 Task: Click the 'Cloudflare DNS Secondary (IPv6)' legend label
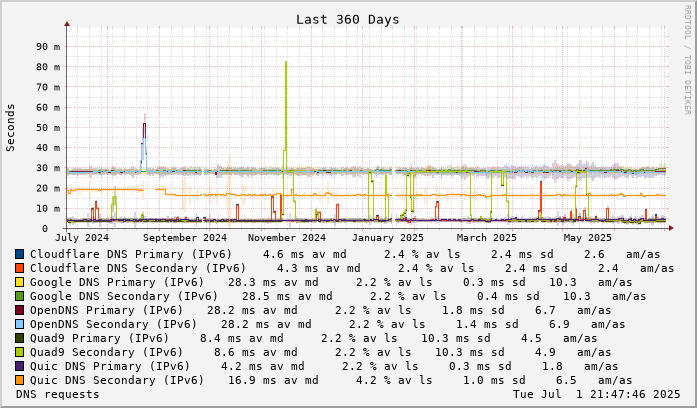click(x=138, y=268)
